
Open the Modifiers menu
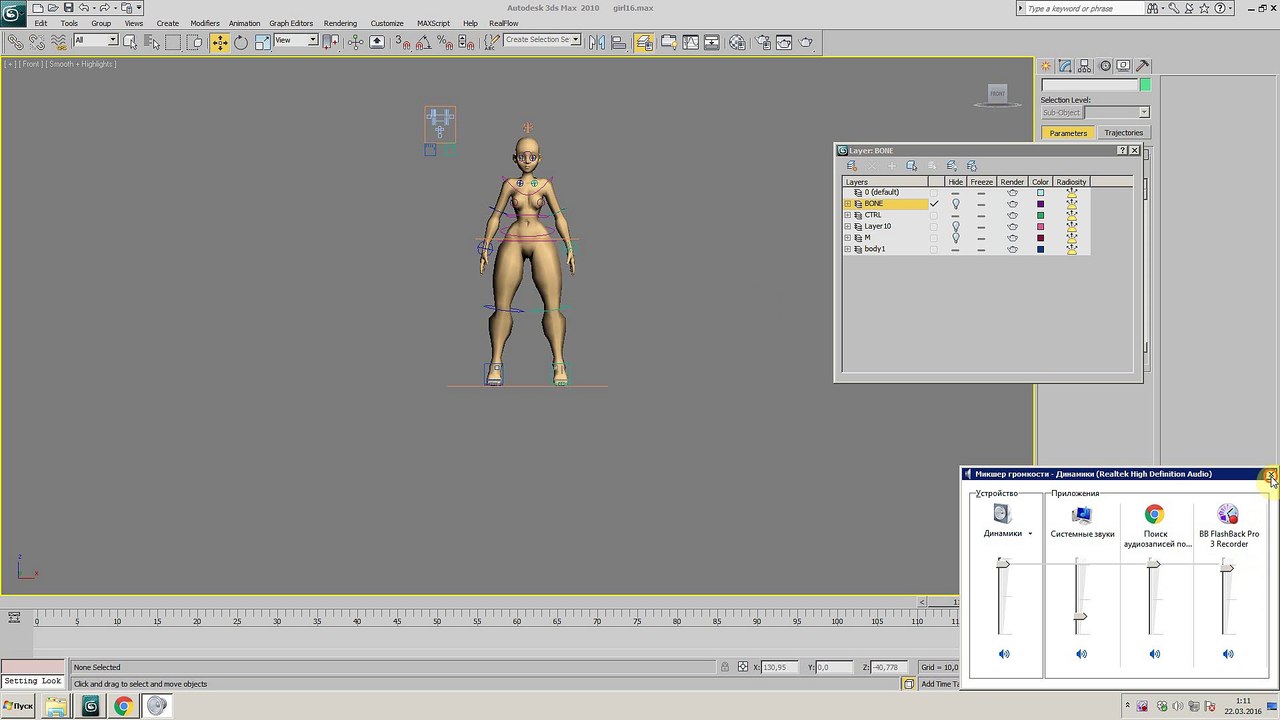point(205,23)
